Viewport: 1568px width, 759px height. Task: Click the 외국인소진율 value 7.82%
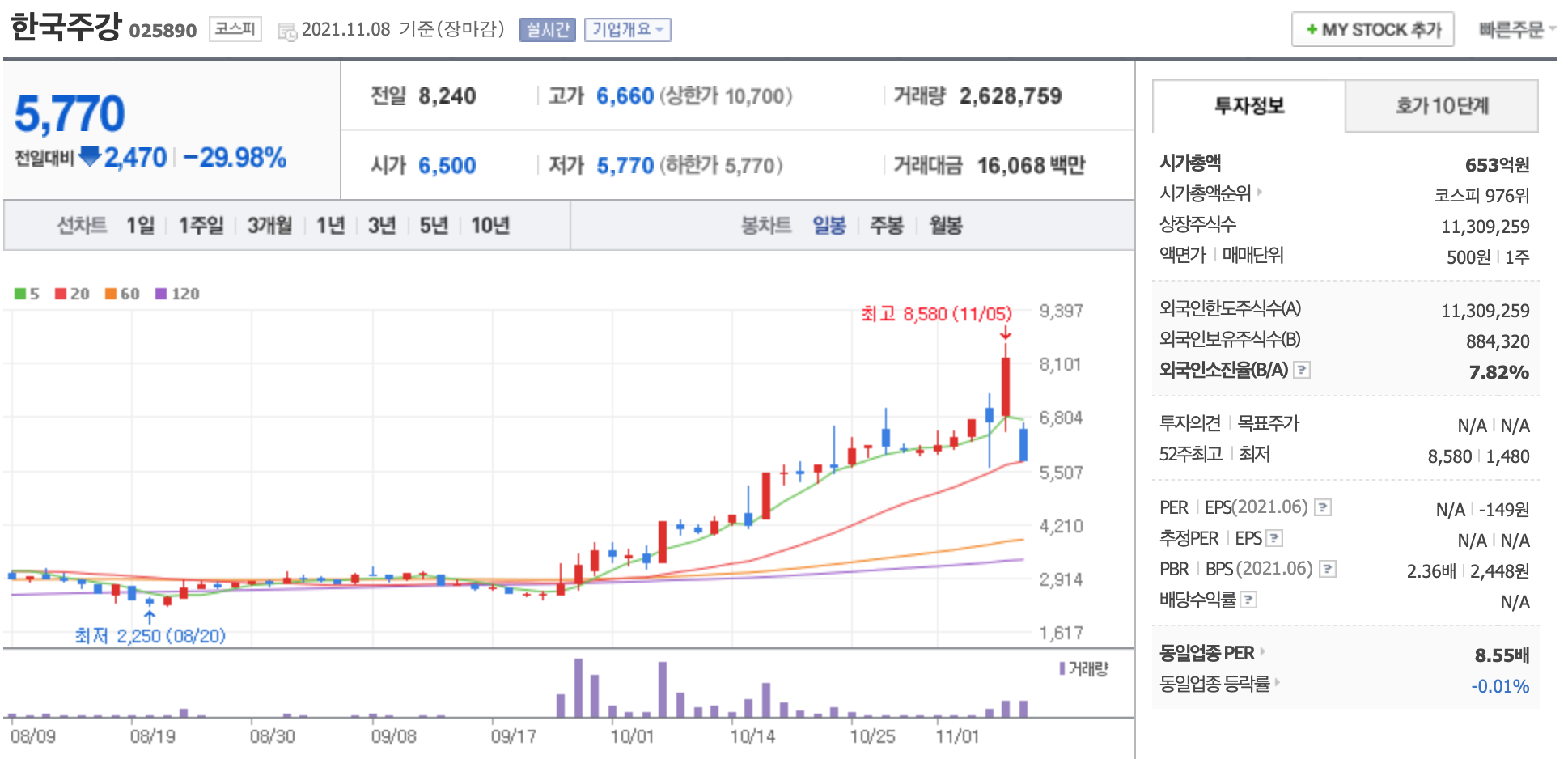click(1498, 372)
